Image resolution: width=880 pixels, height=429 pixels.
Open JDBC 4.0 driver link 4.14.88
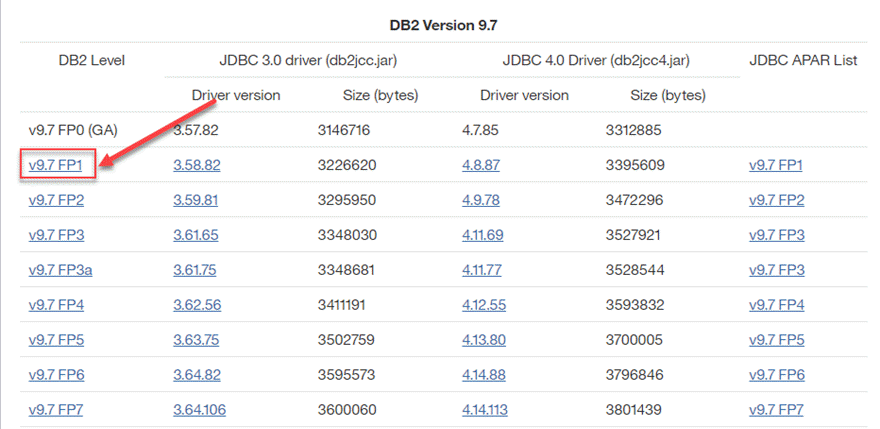pos(484,375)
